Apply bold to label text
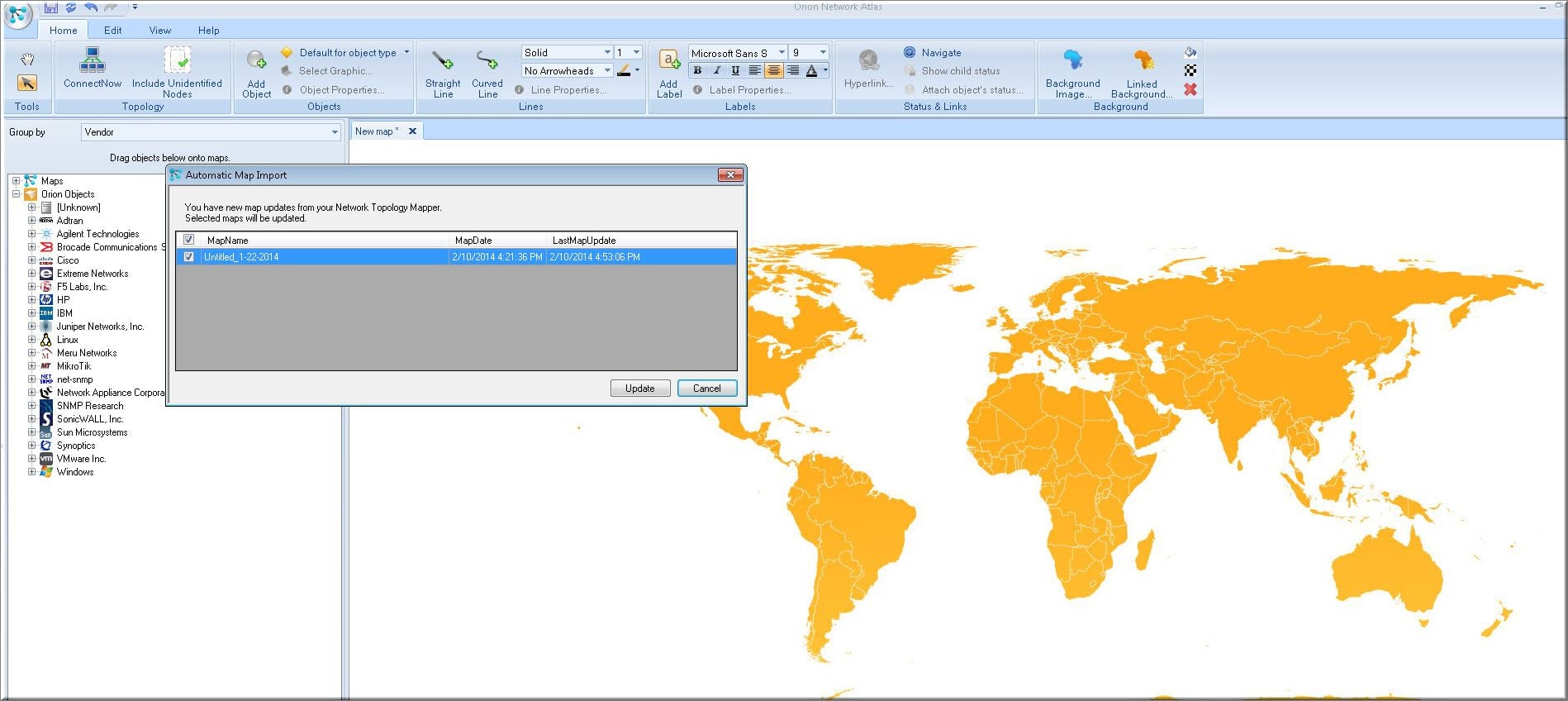 (698, 71)
